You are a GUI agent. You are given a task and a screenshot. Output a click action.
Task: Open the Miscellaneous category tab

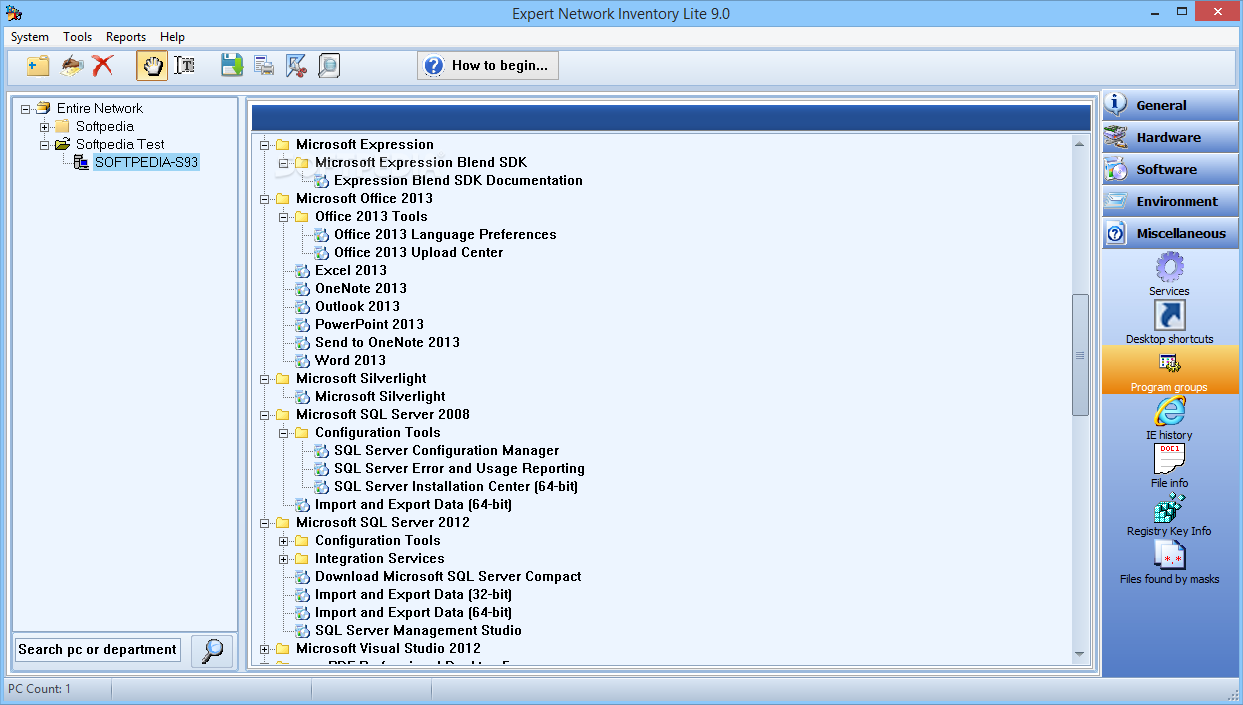click(1170, 233)
